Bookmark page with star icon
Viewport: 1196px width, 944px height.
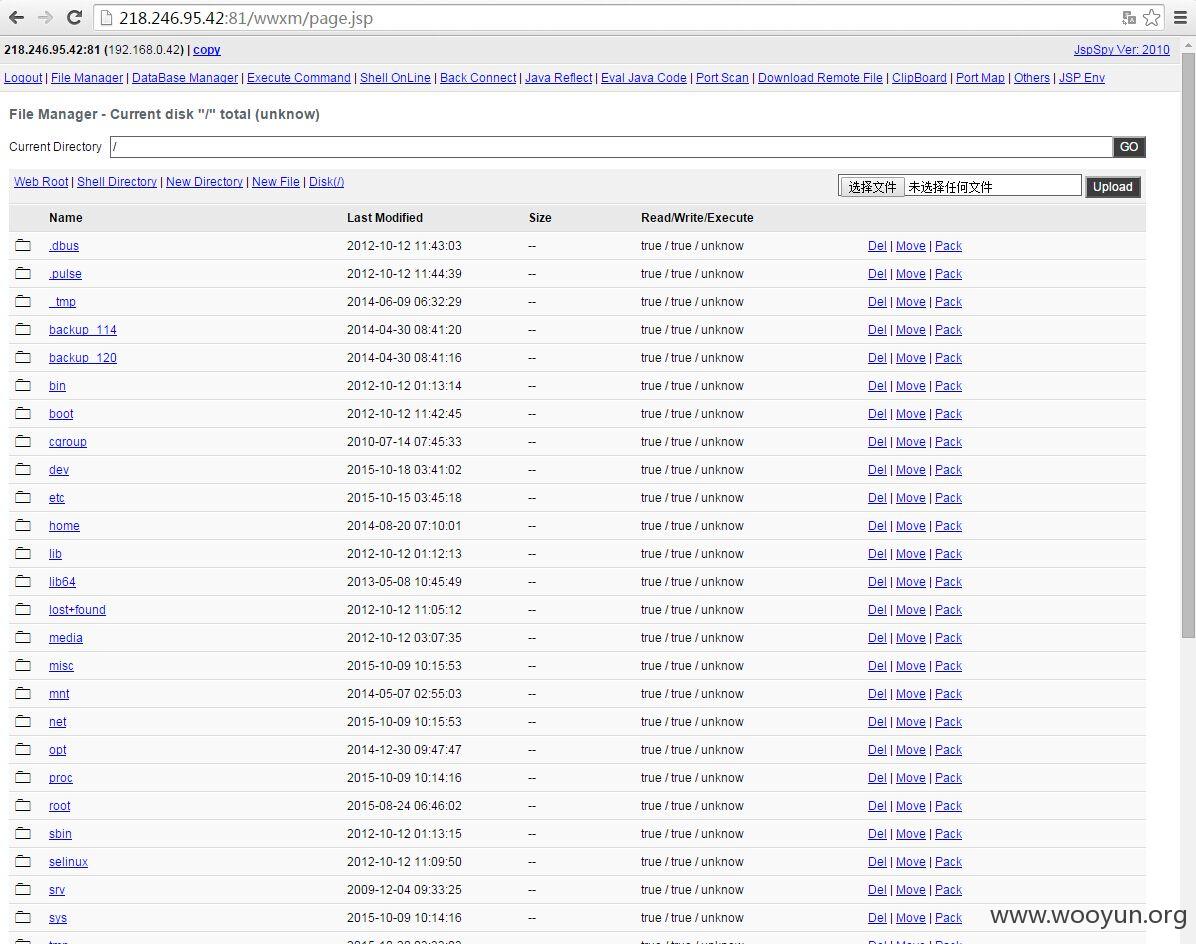(1152, 18)
